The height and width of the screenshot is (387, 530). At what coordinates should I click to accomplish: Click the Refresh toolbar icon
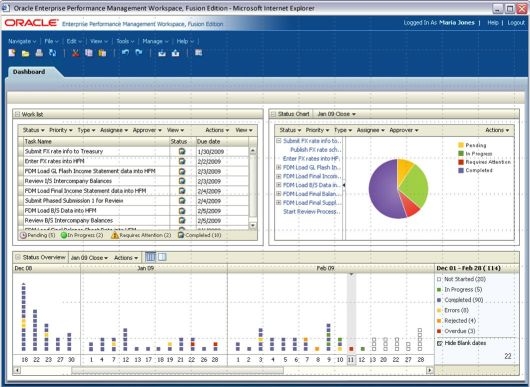point(52,53)
